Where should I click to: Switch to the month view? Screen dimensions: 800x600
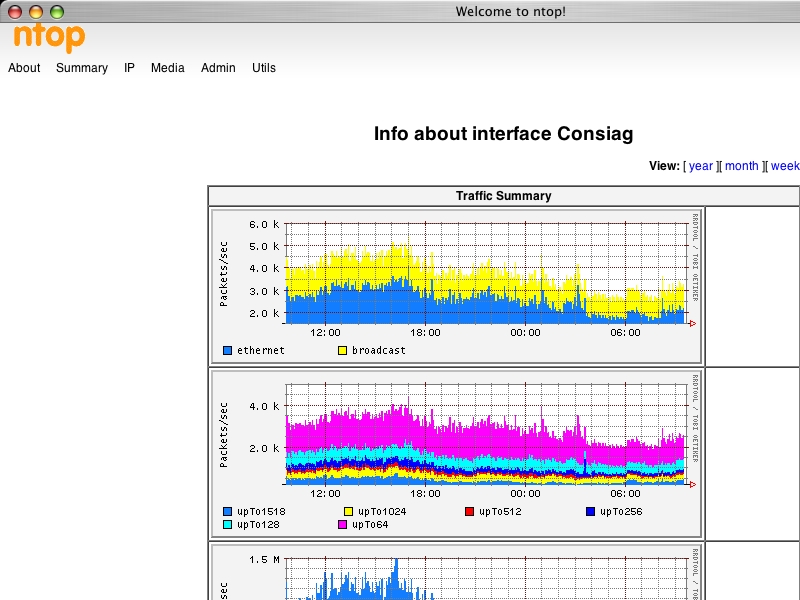[741, 166]
